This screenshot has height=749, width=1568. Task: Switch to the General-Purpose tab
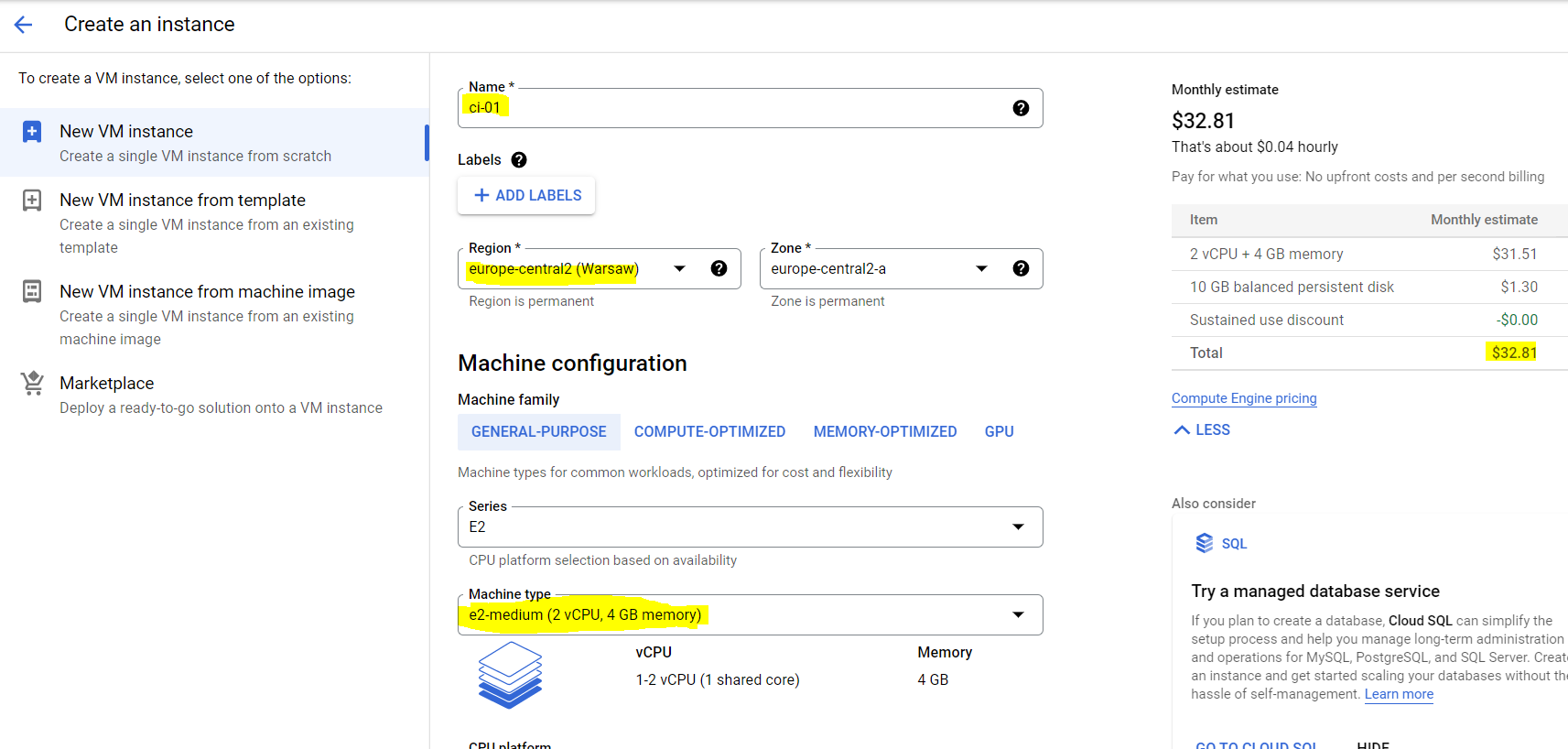coord(539,431)
